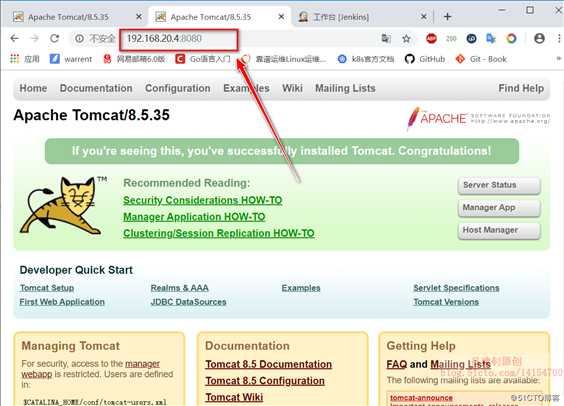Click the Tomcat cat mascot image
The width and height of the screenshot is (564, 406).
[63, 205]
